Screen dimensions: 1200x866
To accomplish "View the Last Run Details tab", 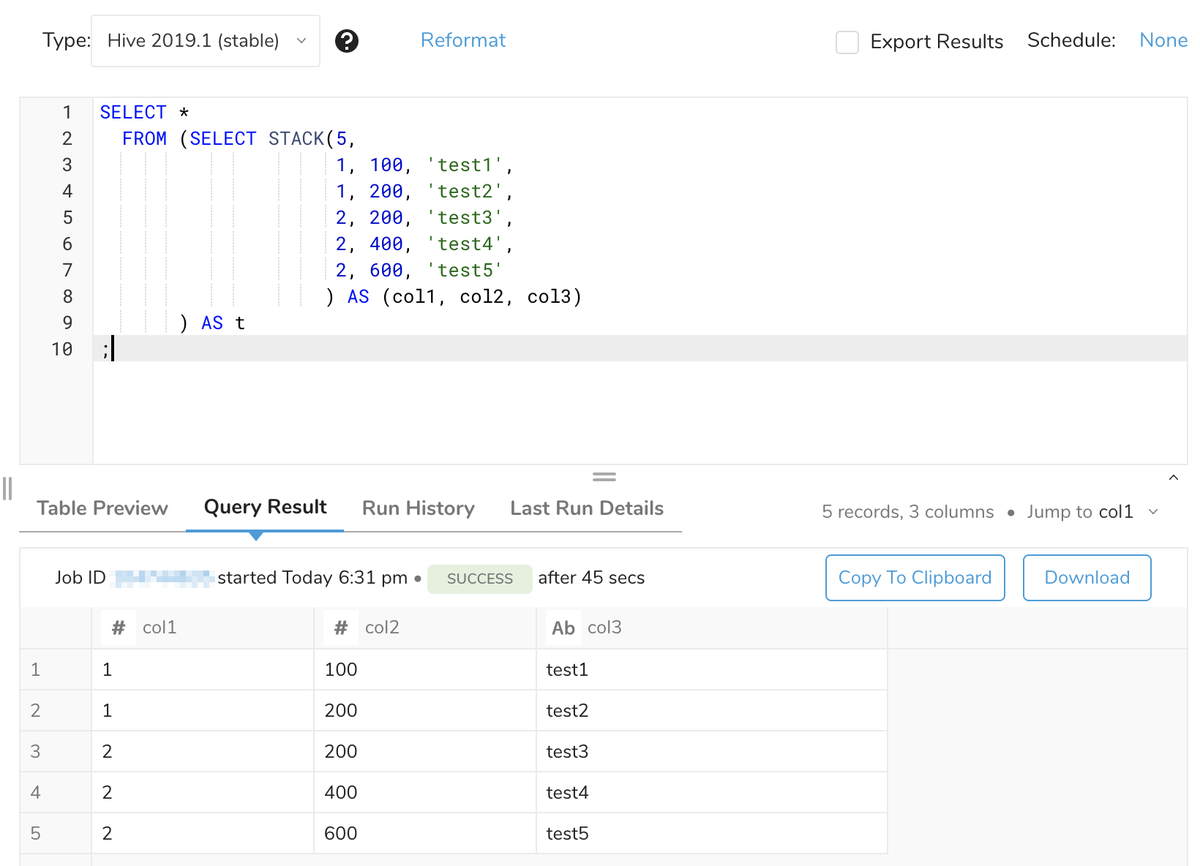I will (587, 508).
